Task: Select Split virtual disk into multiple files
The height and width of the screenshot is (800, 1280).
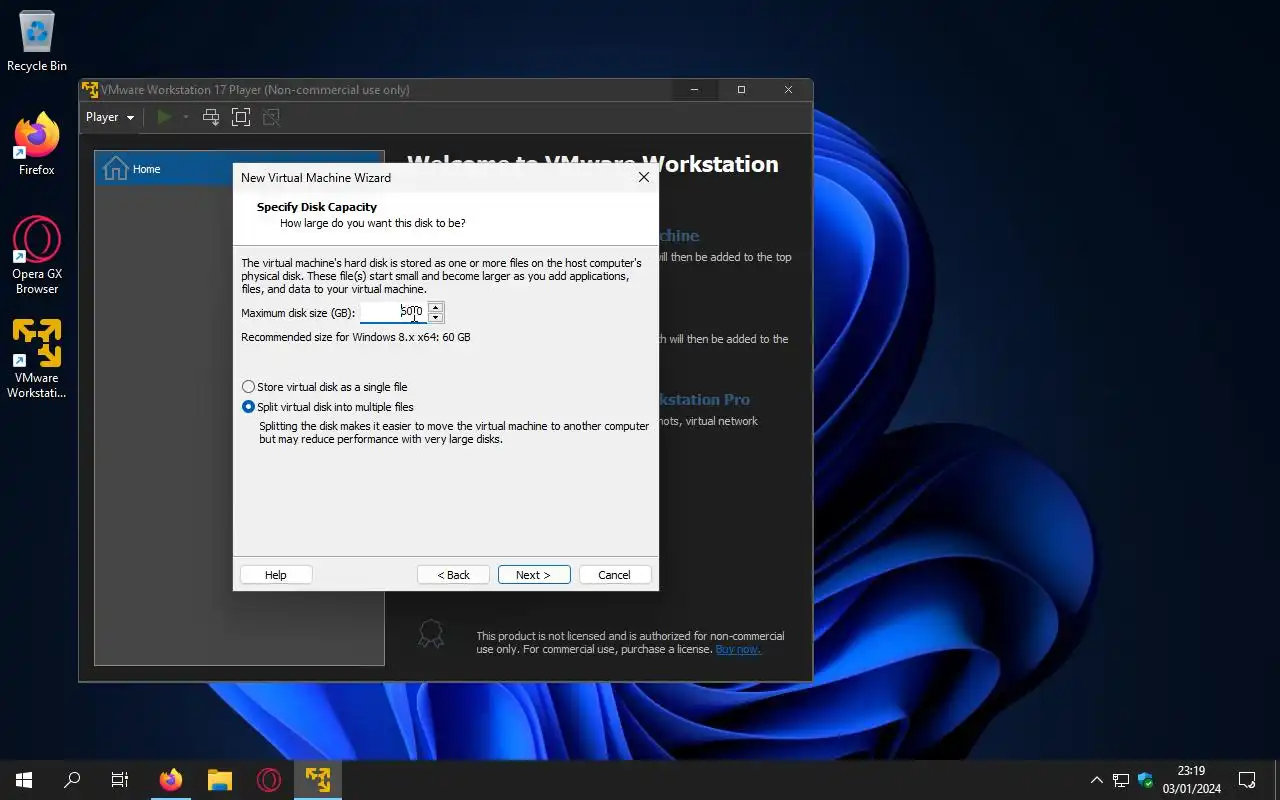Action: point(328,407)
